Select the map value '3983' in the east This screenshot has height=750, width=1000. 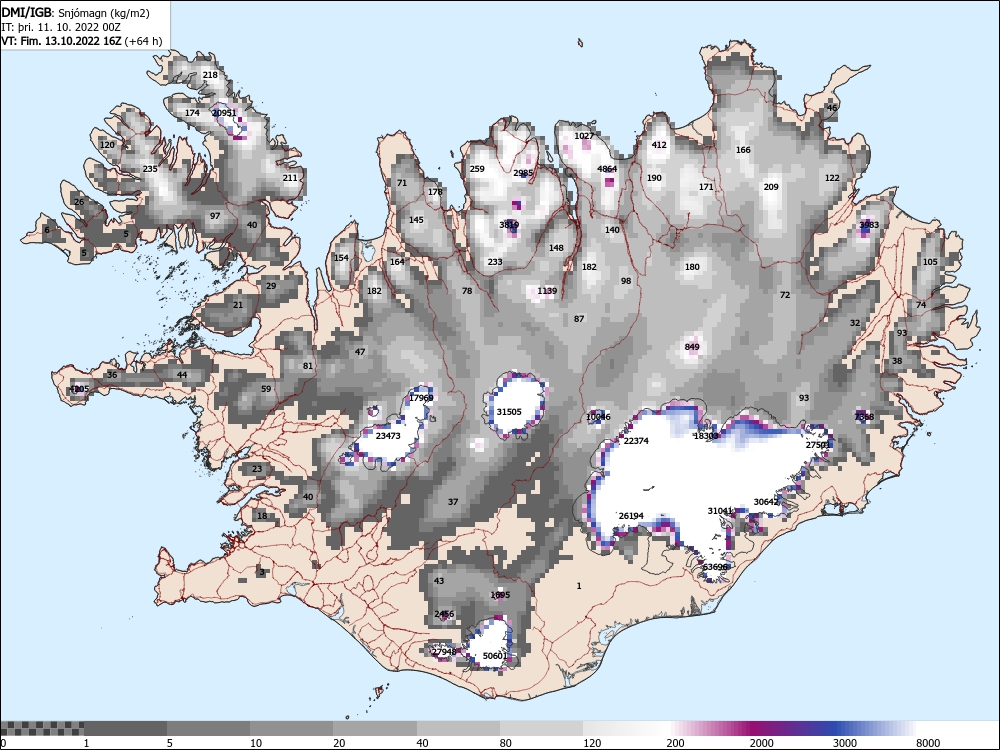[869, 225]
